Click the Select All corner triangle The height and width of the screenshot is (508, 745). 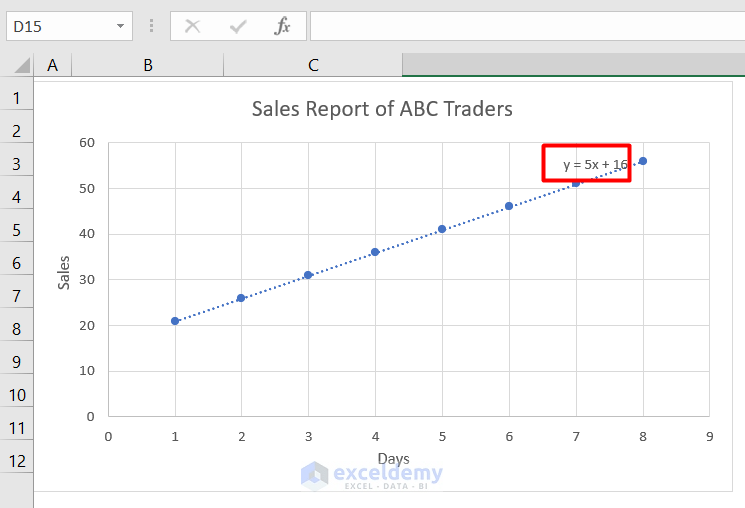22,65
